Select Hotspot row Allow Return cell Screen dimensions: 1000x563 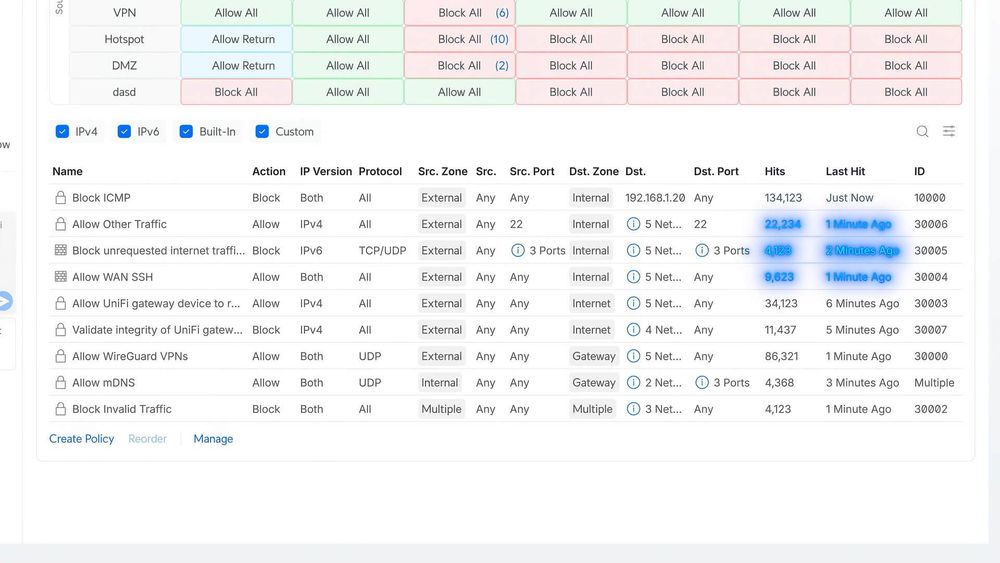coord(237,39)
